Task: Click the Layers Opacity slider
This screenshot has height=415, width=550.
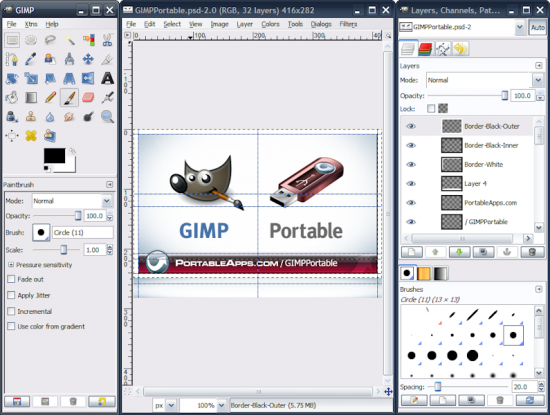Action: 468,95
